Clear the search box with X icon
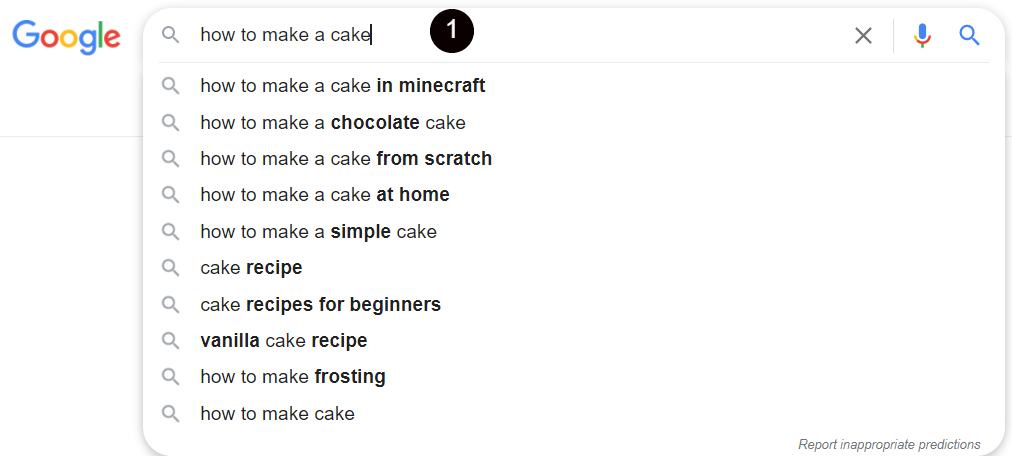This screenshot has height=456, width=1012. coord(863,35)
